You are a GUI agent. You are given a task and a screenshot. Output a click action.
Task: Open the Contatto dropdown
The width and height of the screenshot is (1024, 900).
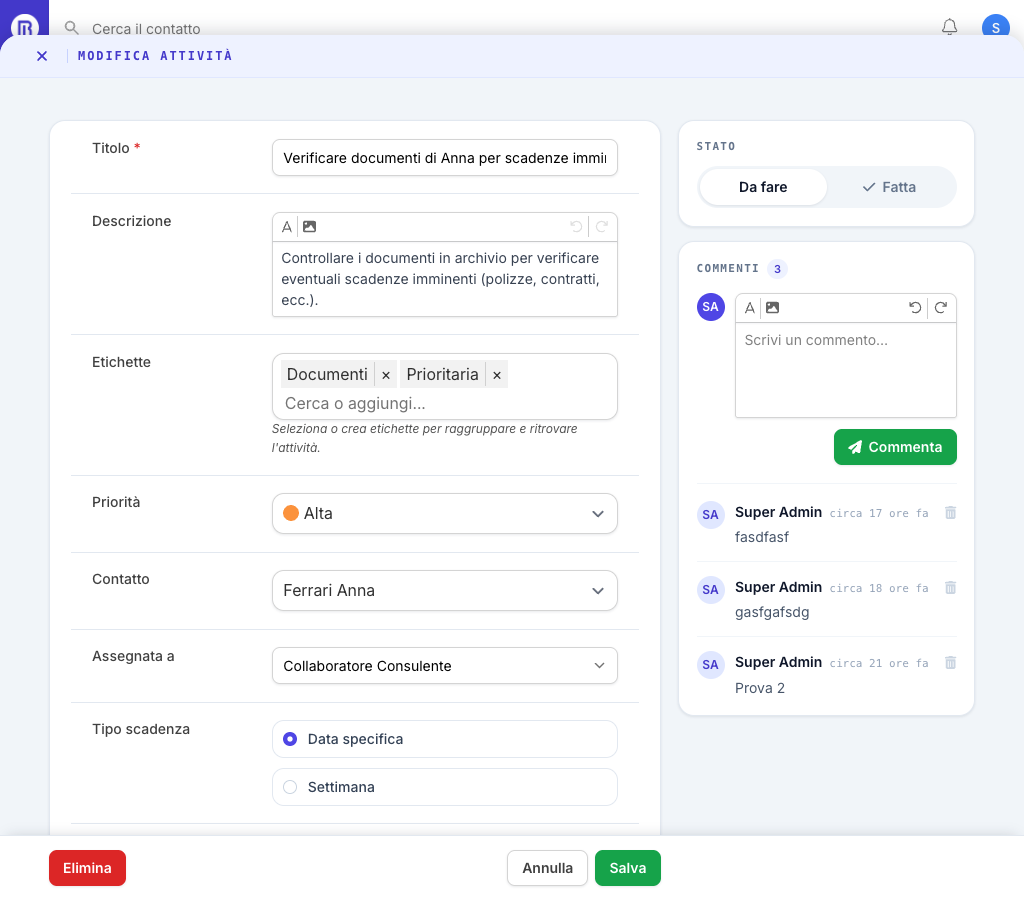[444, 590]
